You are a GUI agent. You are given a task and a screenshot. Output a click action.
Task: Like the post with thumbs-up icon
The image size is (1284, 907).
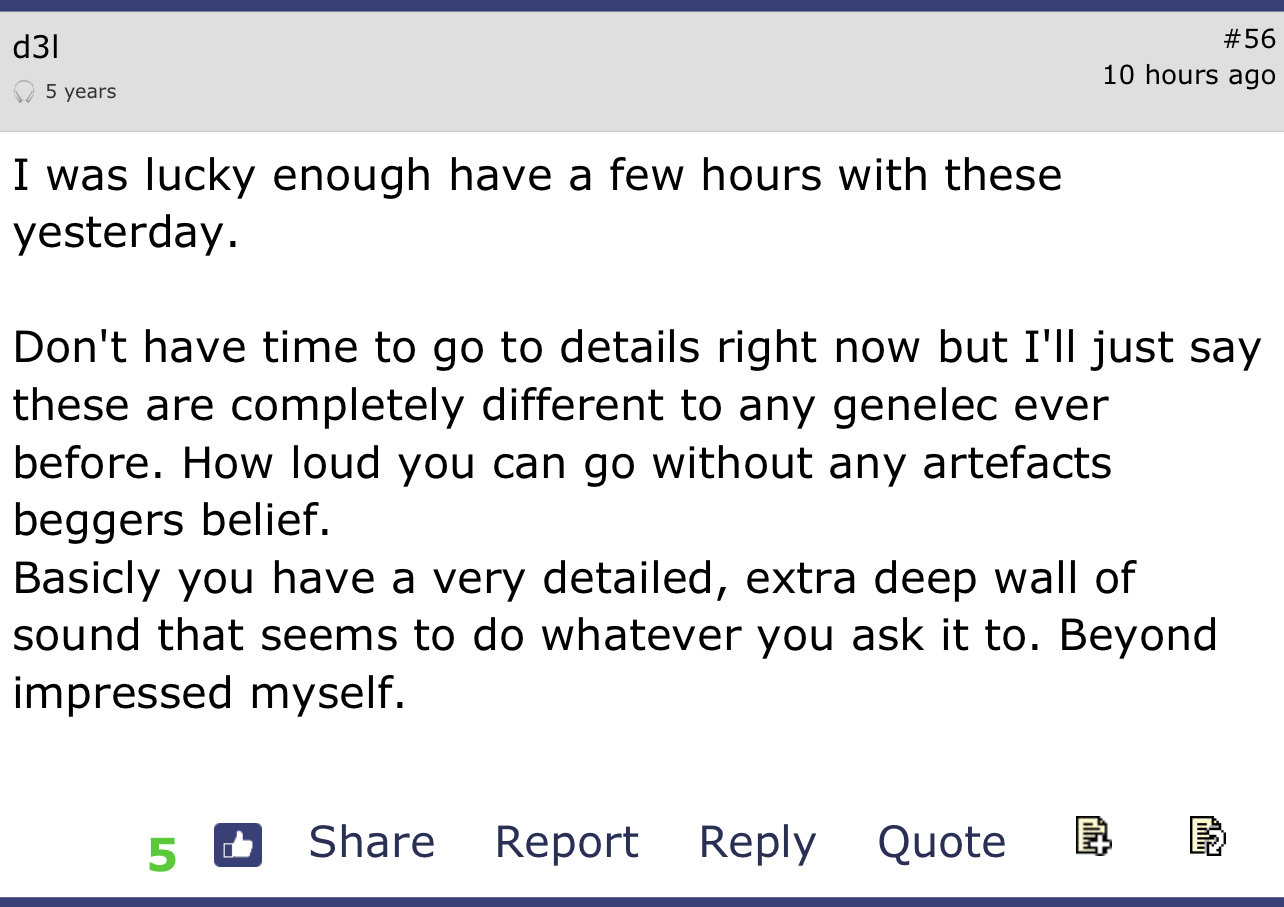238,845
